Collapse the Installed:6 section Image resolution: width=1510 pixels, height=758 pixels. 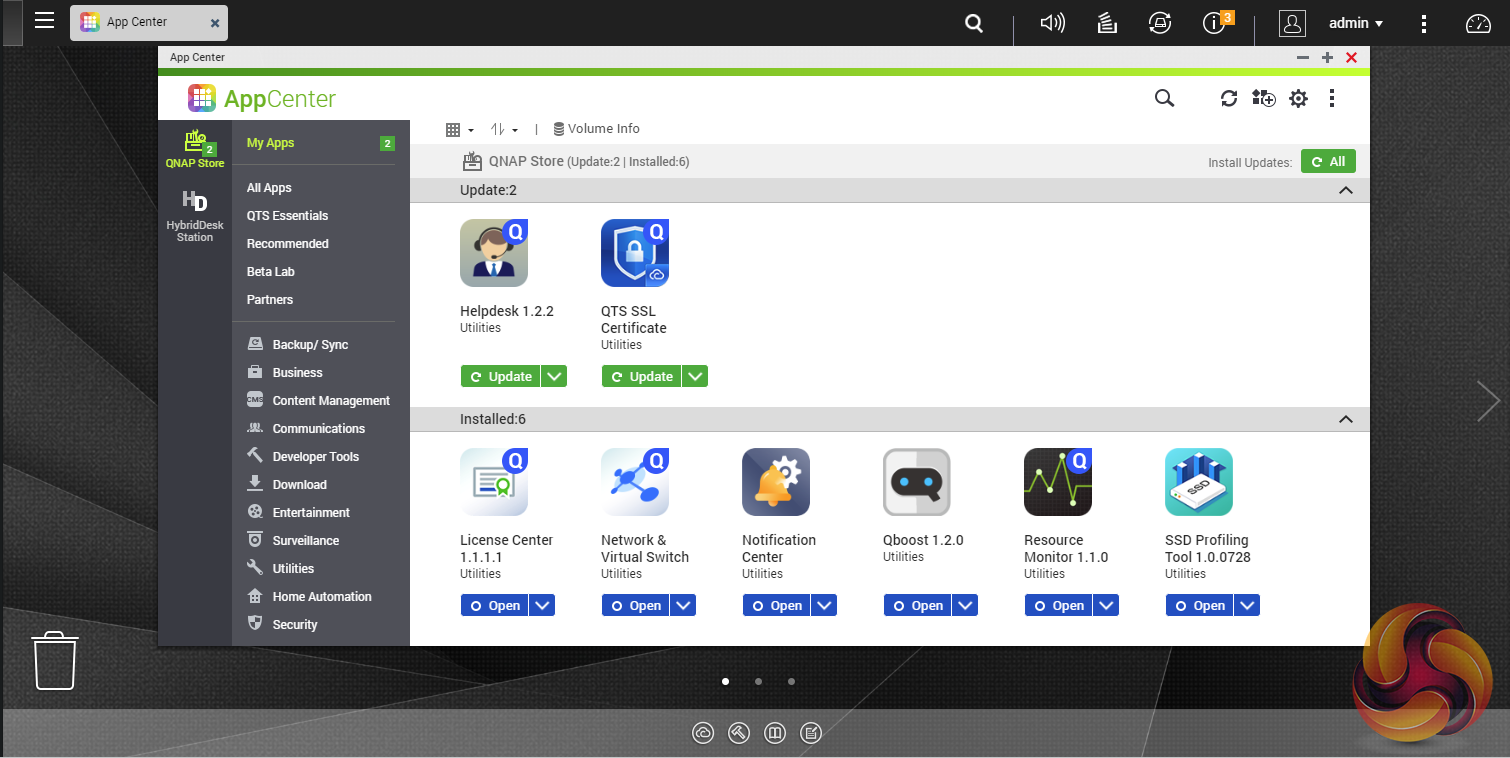(x=1345, y=419)
